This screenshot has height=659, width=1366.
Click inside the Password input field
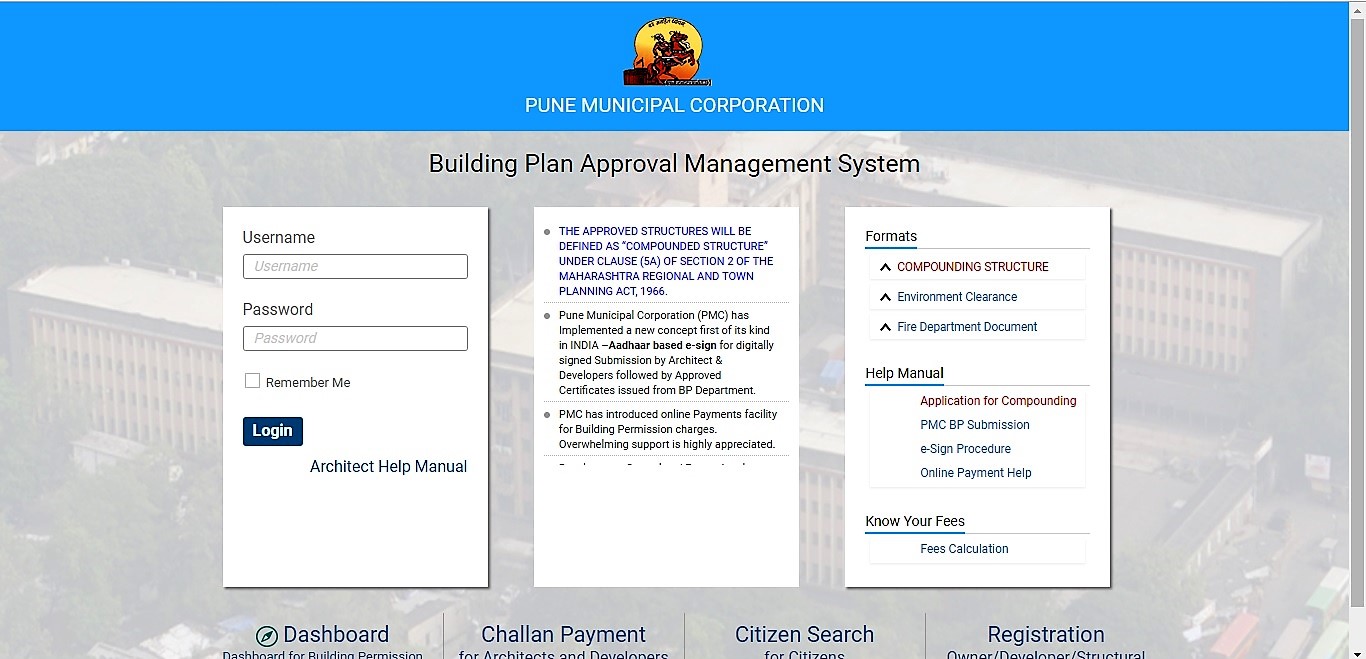(x=355, y=338)
